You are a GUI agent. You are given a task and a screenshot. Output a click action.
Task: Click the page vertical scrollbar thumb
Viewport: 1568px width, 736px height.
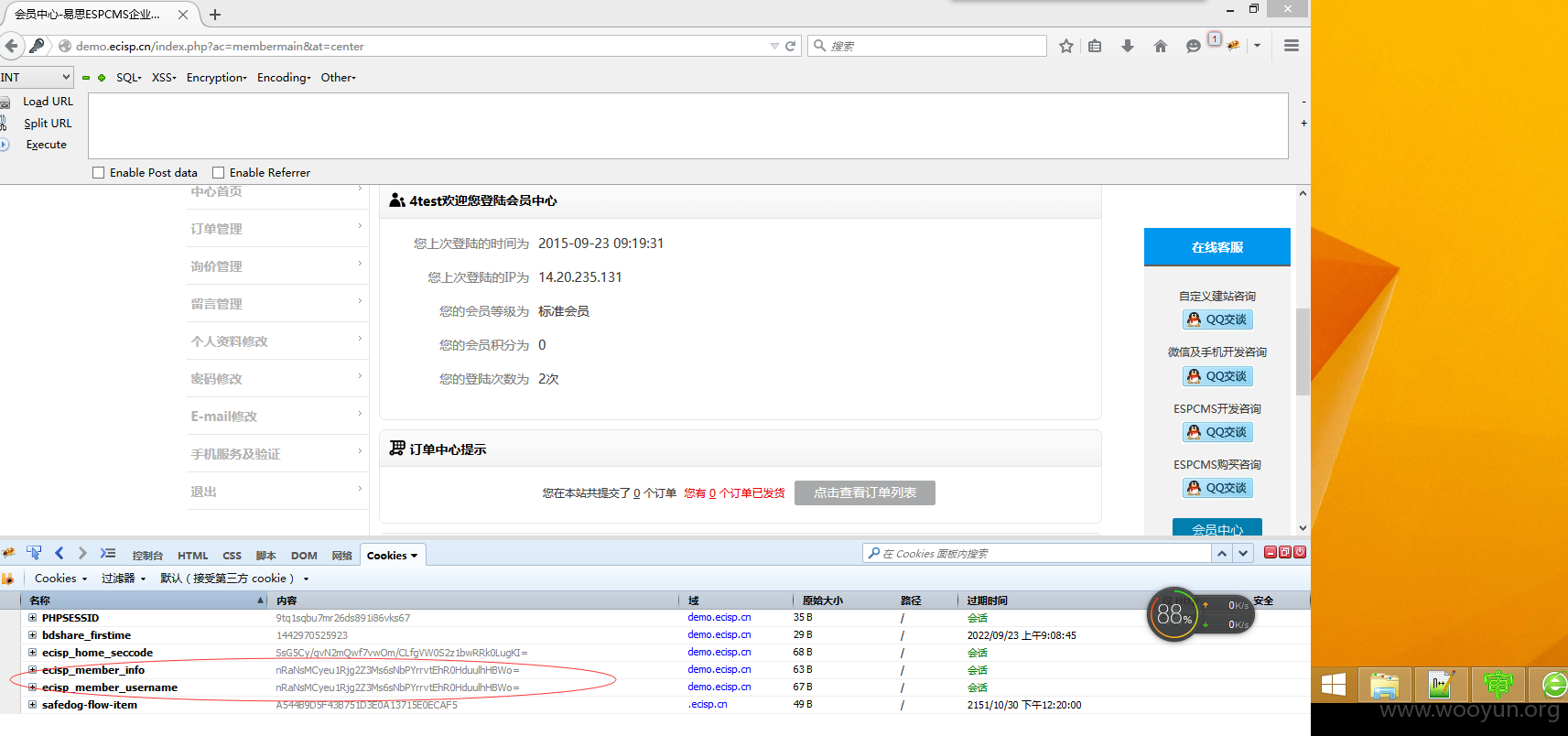[x=1303, y=352]
